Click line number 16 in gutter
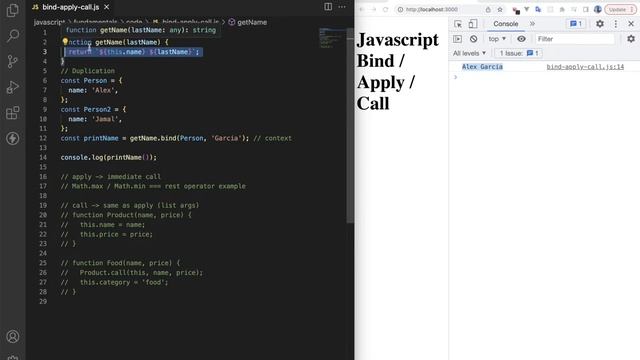 coord(43,176)
